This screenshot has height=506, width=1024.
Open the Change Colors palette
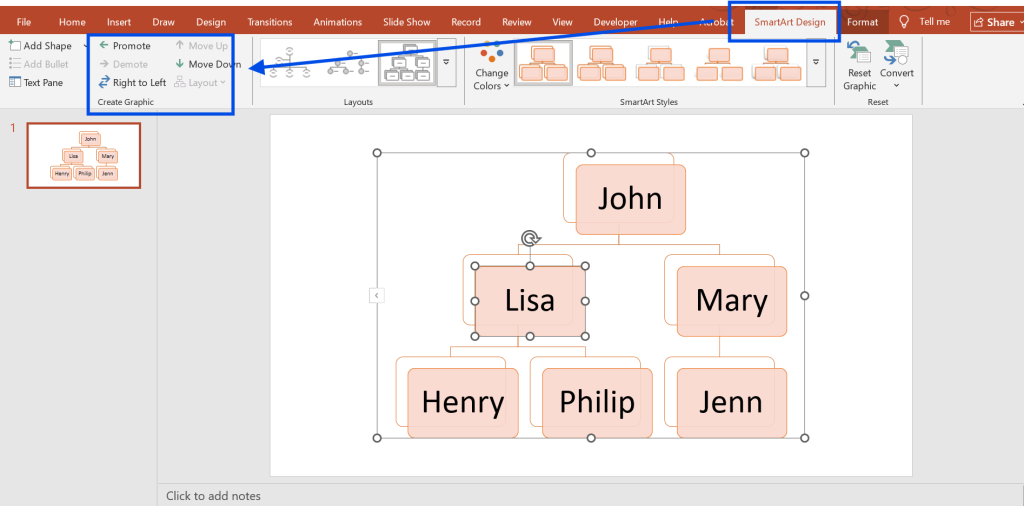click(x=491, y=66)
